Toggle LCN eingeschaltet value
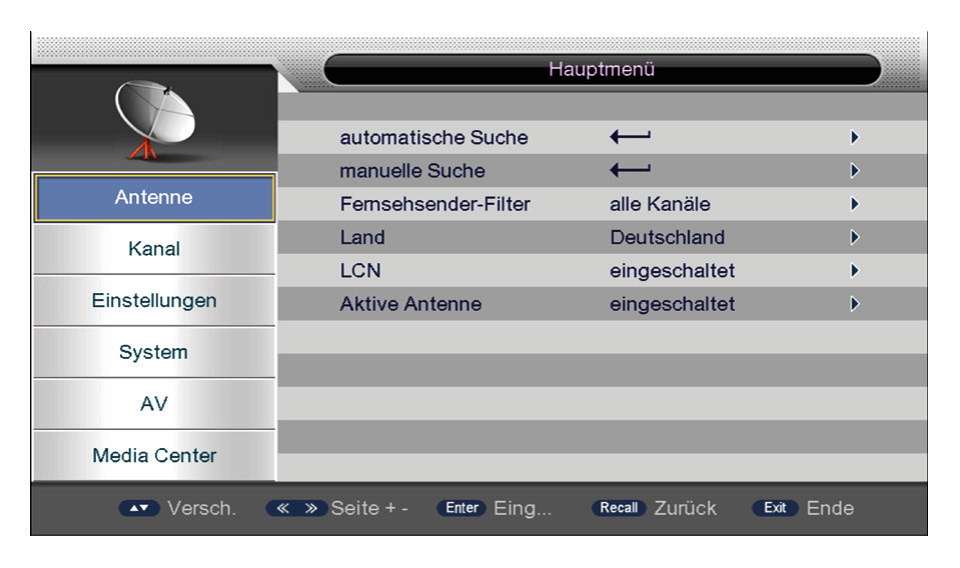 (x=672, y=271)
